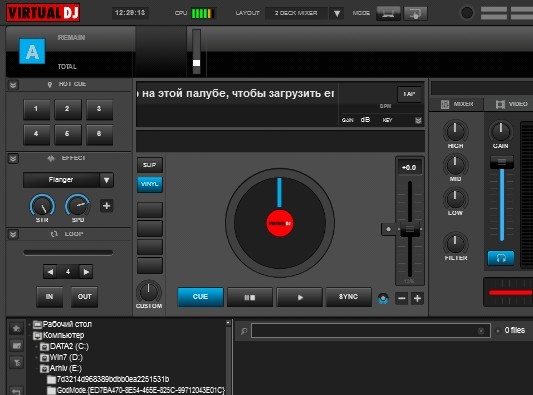Collapse the EFFECT panel

pyautogui.click(x=13, y=158)
